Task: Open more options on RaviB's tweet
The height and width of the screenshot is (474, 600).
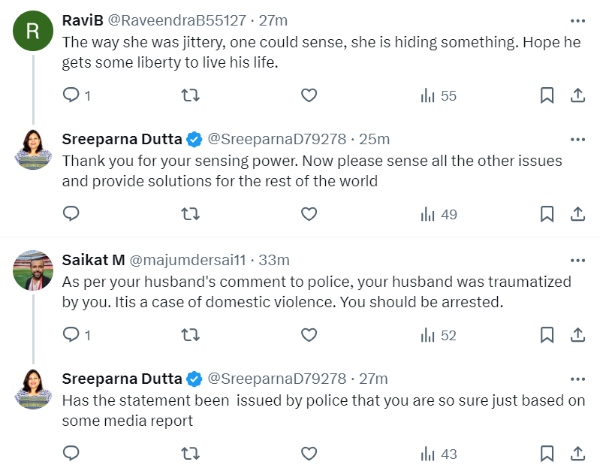Action: coord(577,20)
